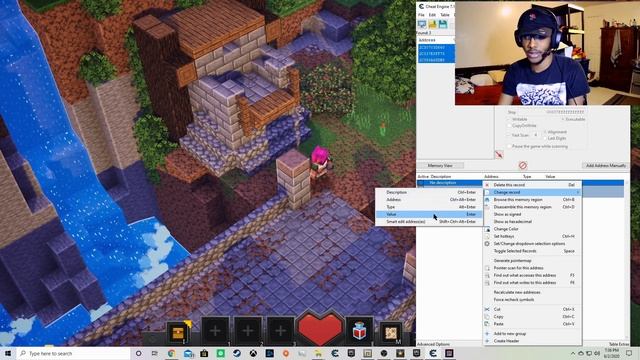Expand the Change record submenu arrow
This screenshot has width=640, height=360.
click(x=578, y=192)
